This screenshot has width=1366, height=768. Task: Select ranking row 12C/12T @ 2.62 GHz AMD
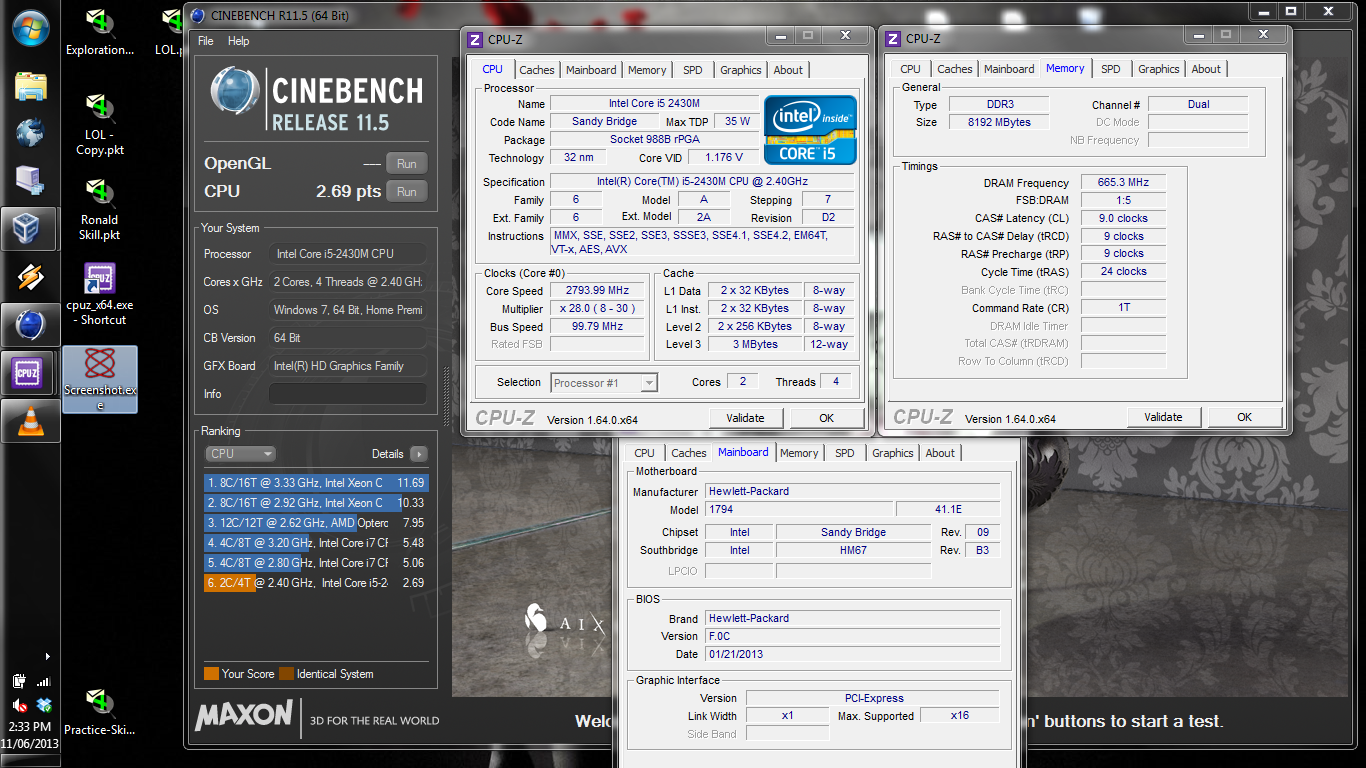316,523
